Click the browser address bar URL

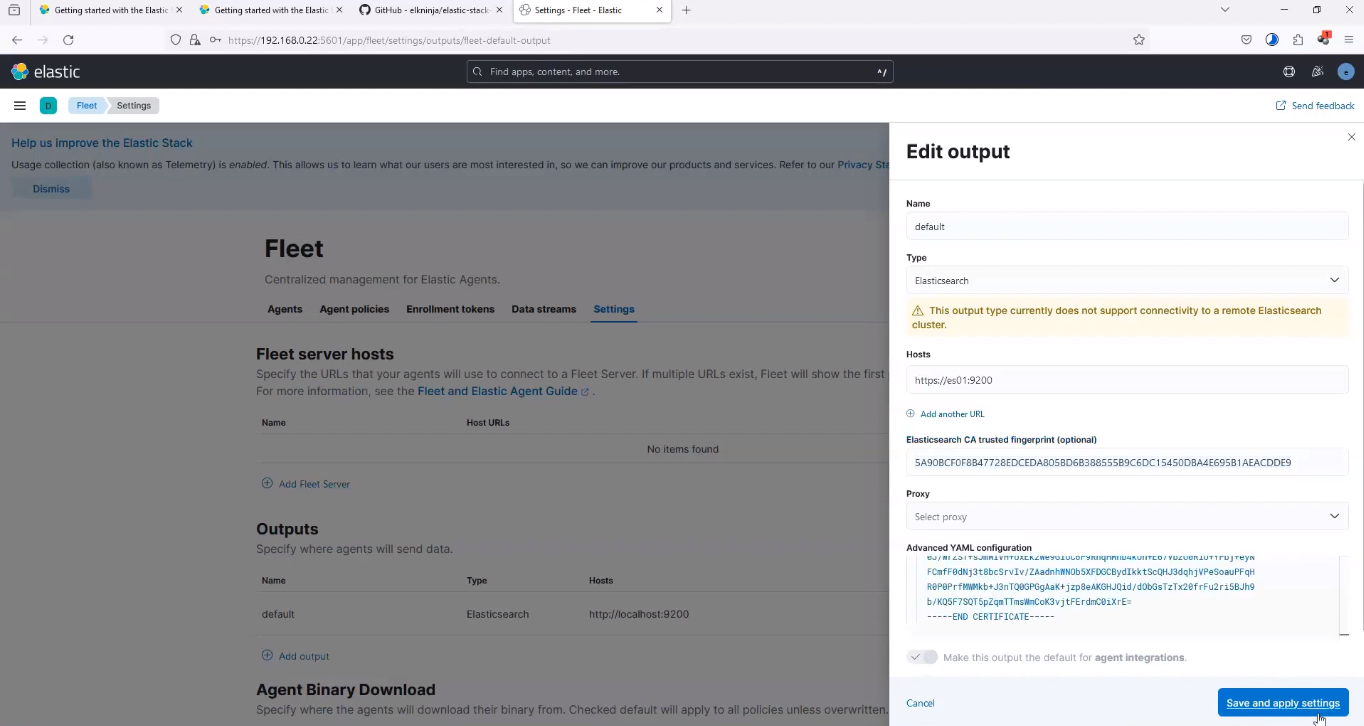(389, 40)
